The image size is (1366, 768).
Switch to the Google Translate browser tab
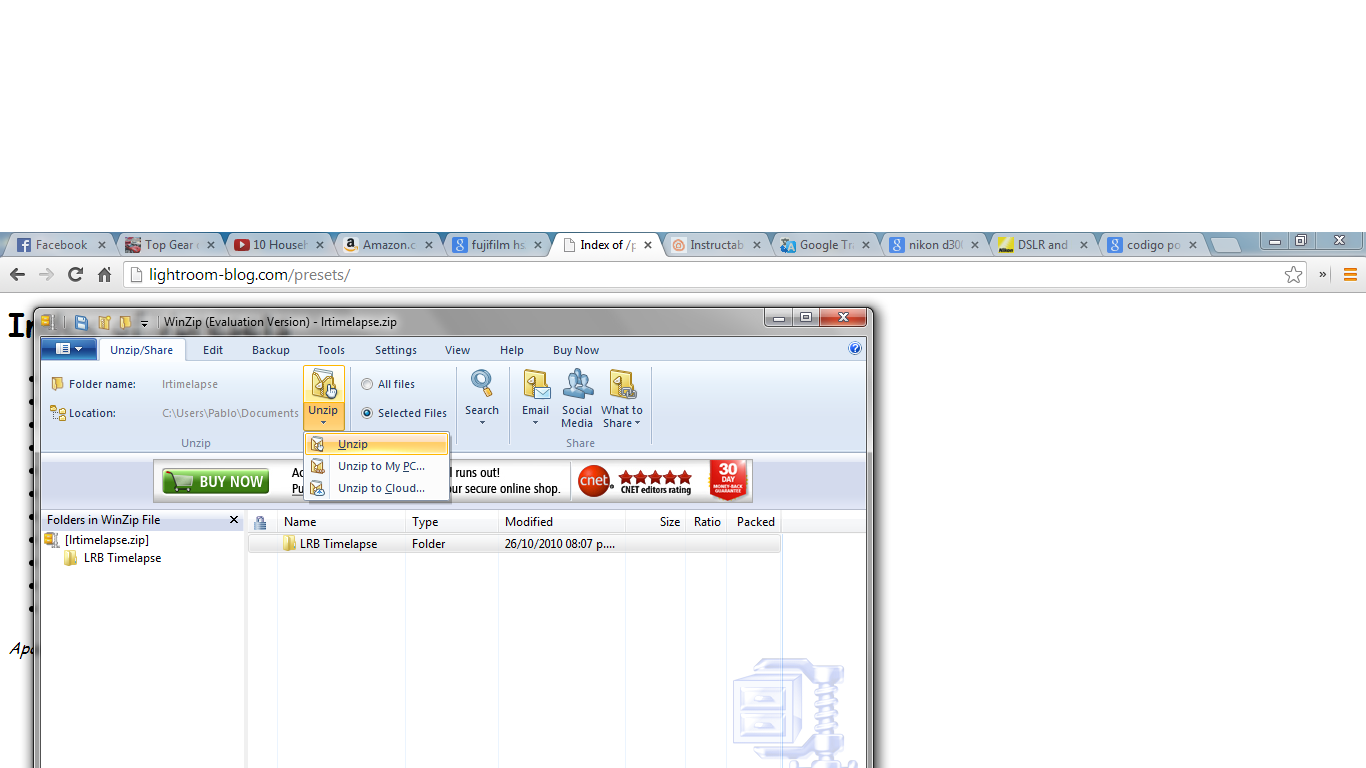point(824,245)
